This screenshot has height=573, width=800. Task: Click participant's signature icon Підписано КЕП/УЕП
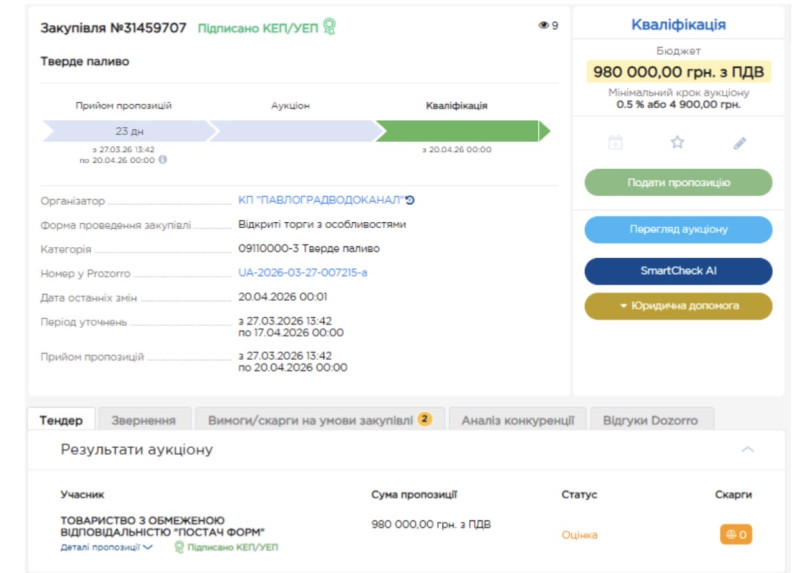pos(179,547)
